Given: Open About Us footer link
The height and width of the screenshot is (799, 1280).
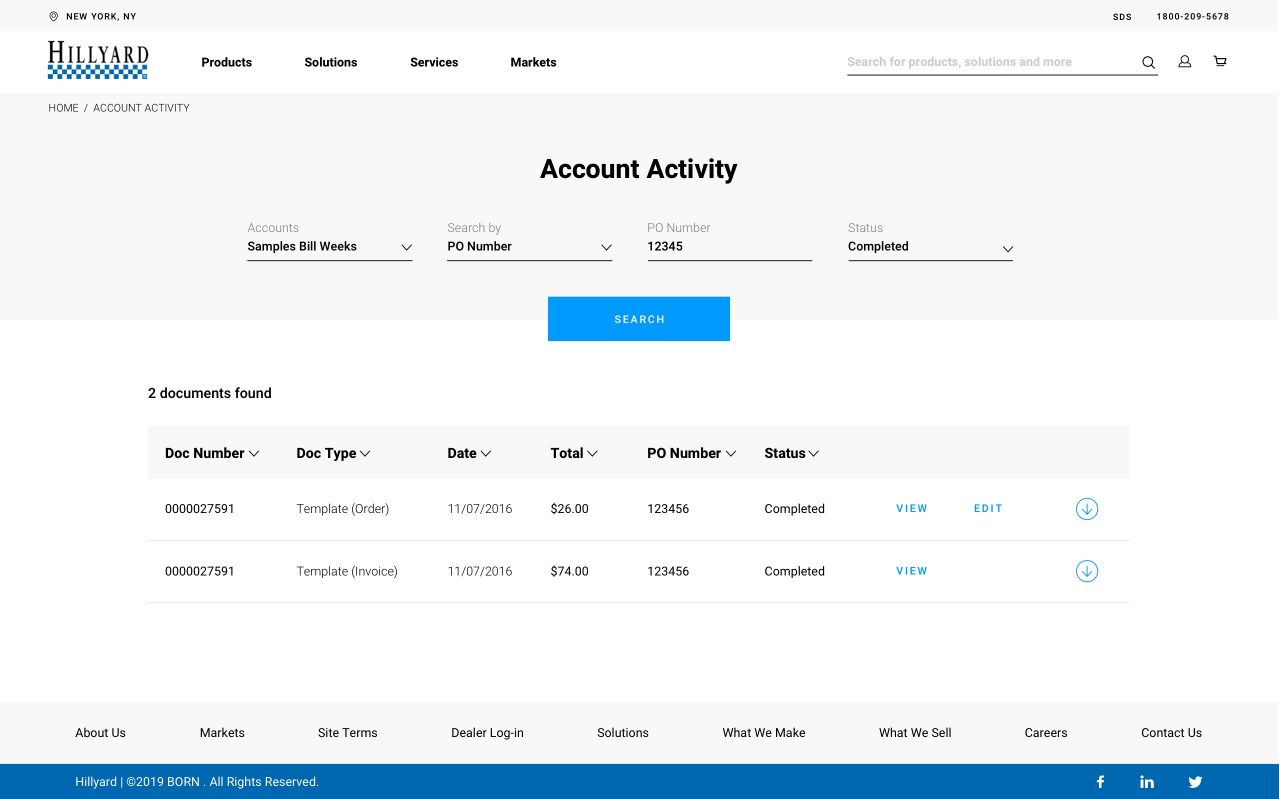Looking at the screenshot, I should point(100,733).
